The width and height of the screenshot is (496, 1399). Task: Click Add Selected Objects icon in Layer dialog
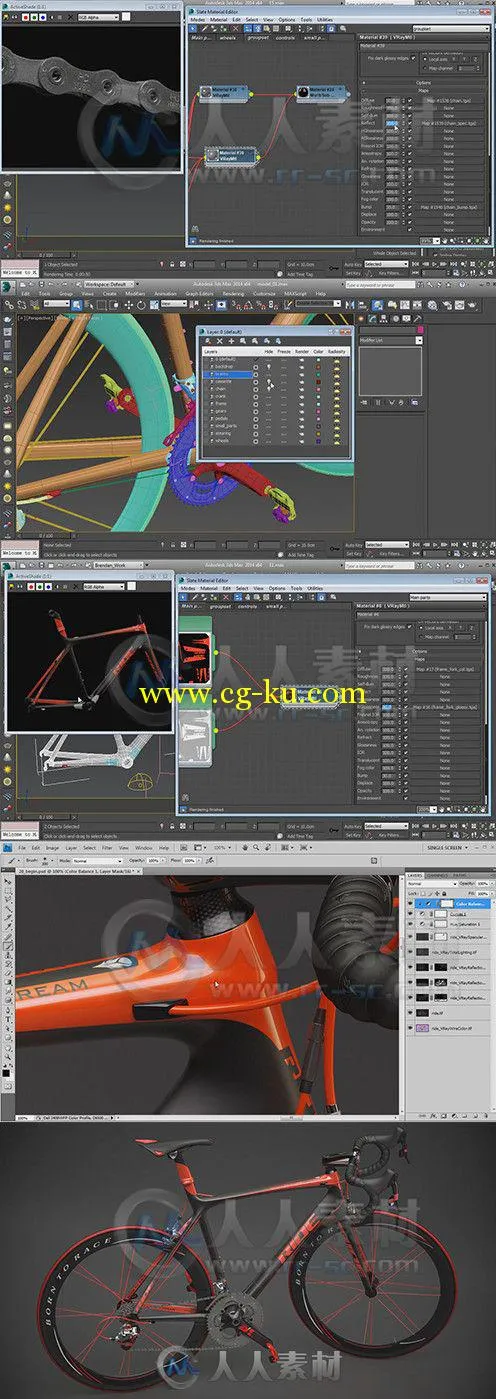[232, 341]
